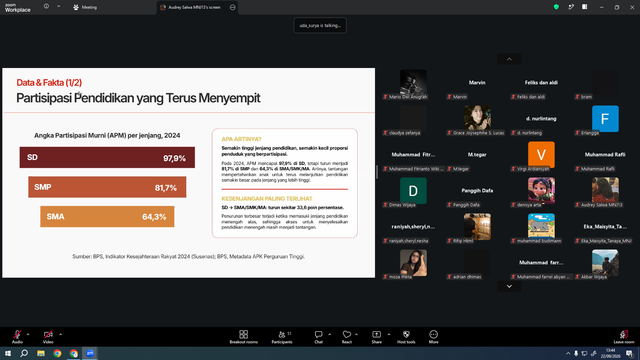Click the system tray microphone icon
640x360 pixels.
click(576, 353)
